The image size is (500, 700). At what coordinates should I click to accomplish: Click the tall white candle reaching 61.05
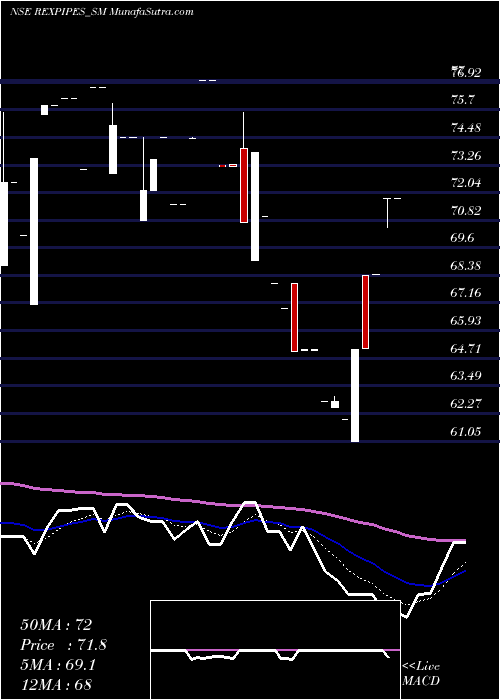355,396
